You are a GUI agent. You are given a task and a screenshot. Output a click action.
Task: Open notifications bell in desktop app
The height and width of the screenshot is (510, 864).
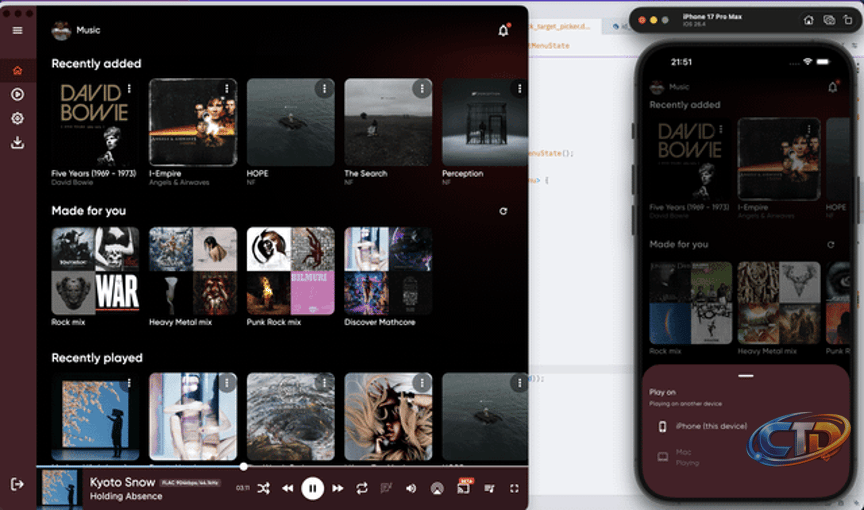tap(503, 30)
